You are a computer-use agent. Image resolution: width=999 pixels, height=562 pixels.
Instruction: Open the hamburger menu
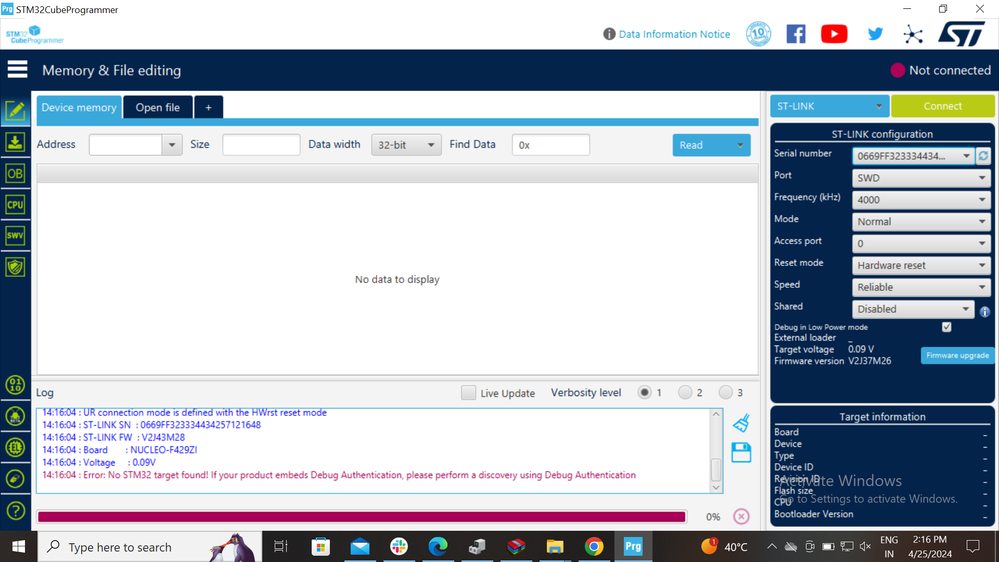(17, 69)
